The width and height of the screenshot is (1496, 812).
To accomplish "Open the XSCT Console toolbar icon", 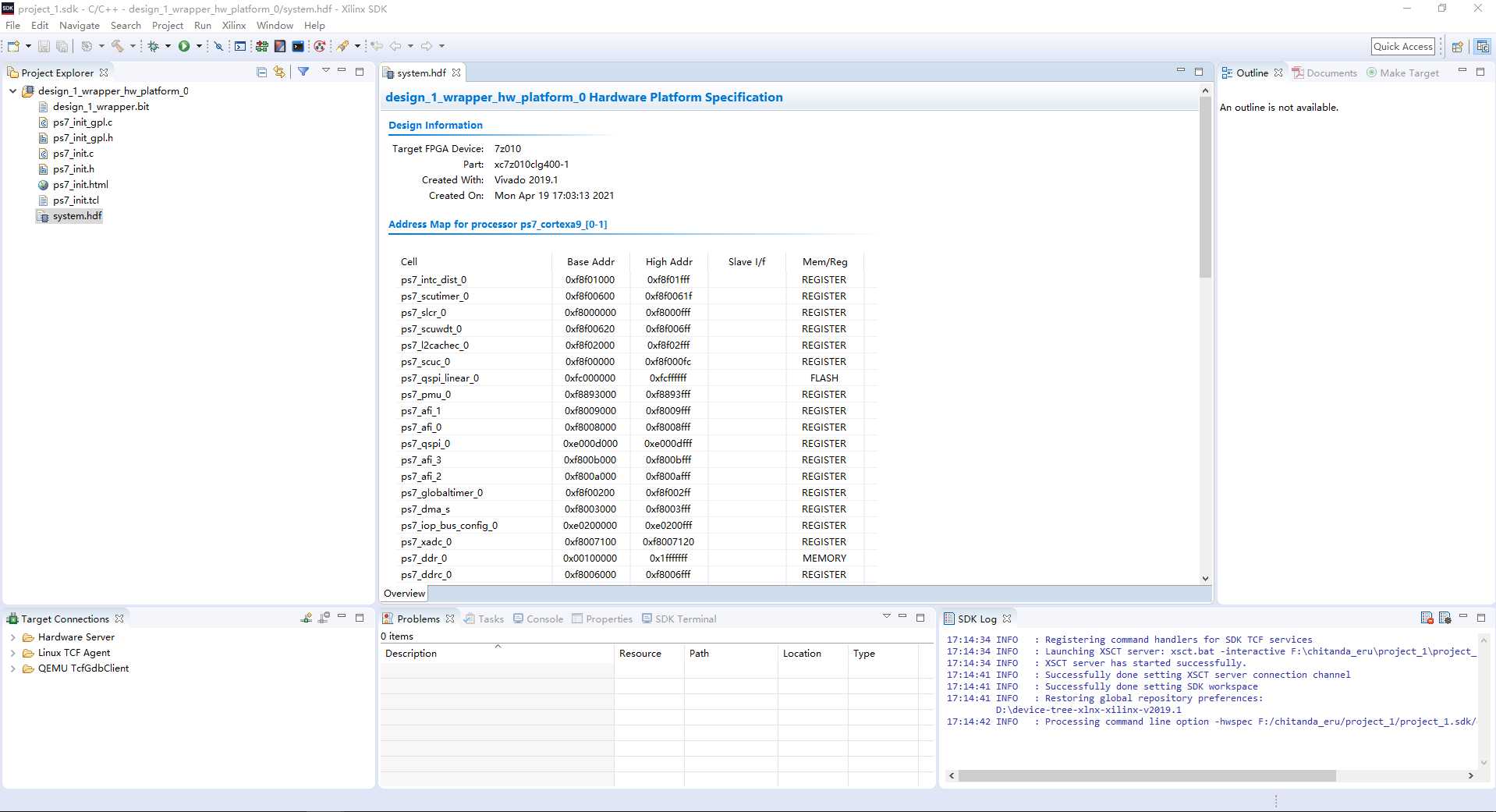I will point(240,47).
